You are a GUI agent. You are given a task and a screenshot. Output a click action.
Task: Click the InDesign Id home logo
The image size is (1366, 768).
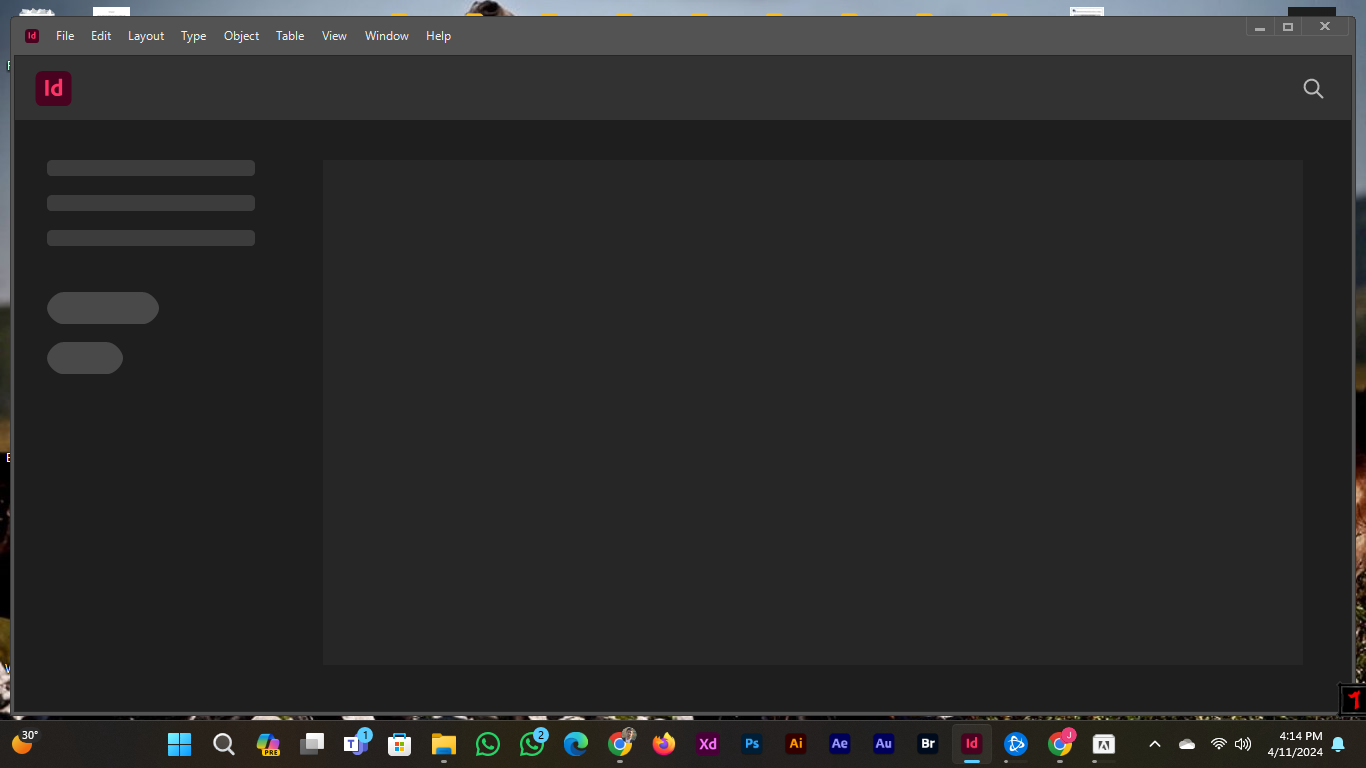53,88
